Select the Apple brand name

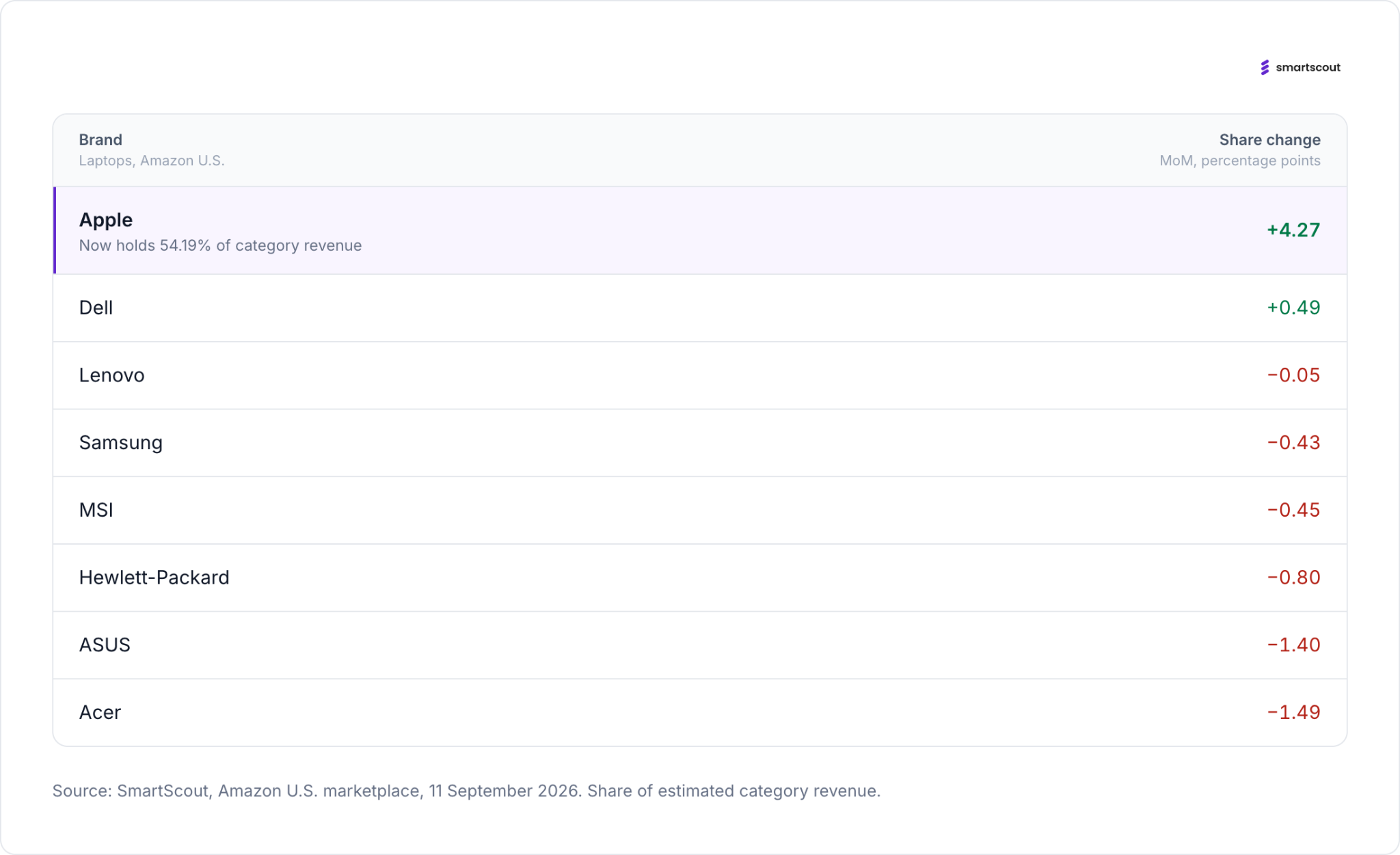pyautogui.click(x=106, y=219)
